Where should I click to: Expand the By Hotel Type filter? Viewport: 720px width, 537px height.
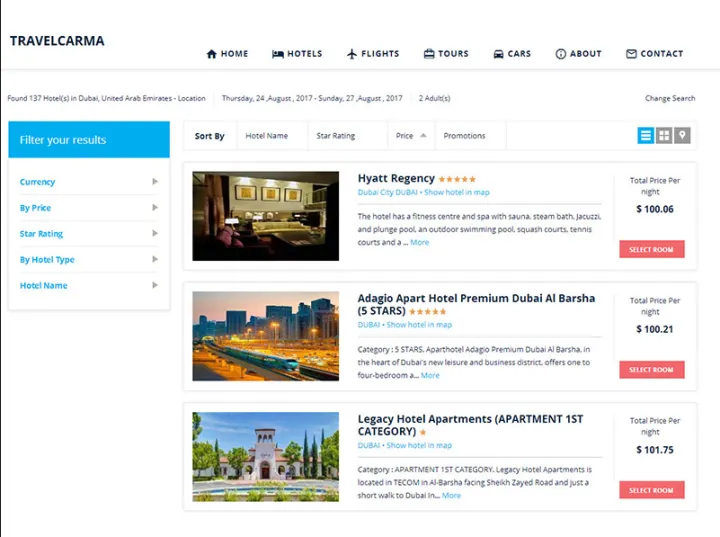pos(88,260)
